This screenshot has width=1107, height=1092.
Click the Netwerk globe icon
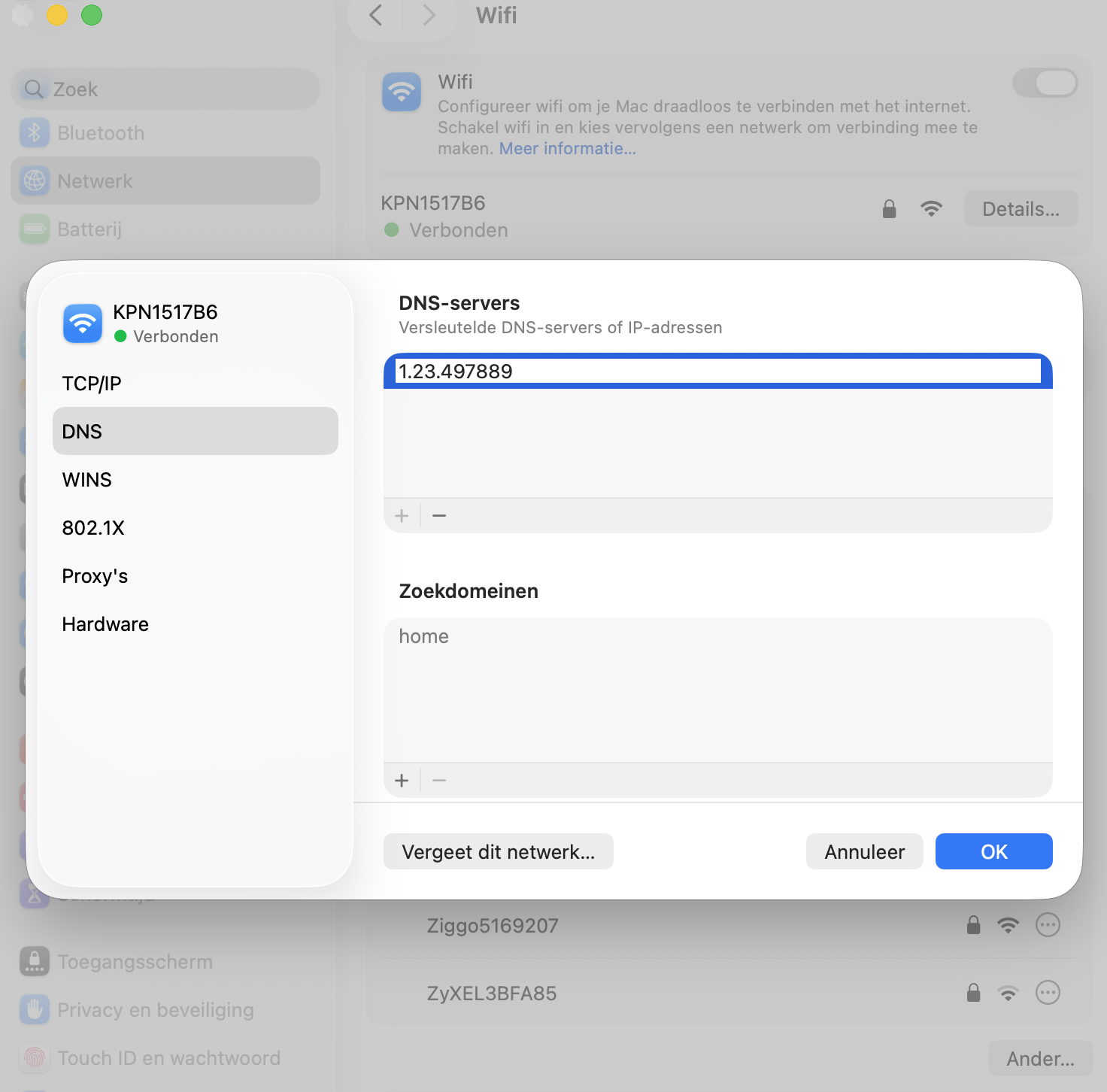[35, 180]
